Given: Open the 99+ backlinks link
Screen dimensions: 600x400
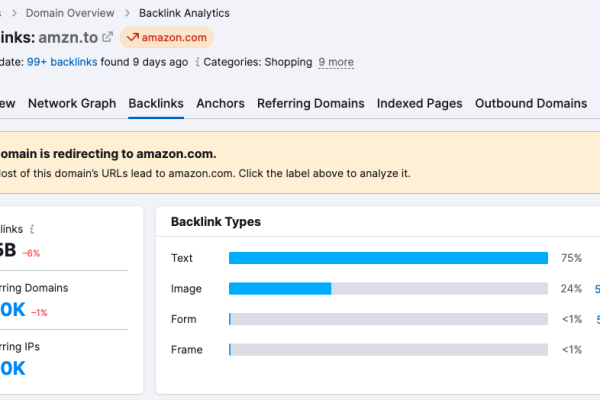Looking at the screenshot, I should pyautogui.click(x=62, y=62).
